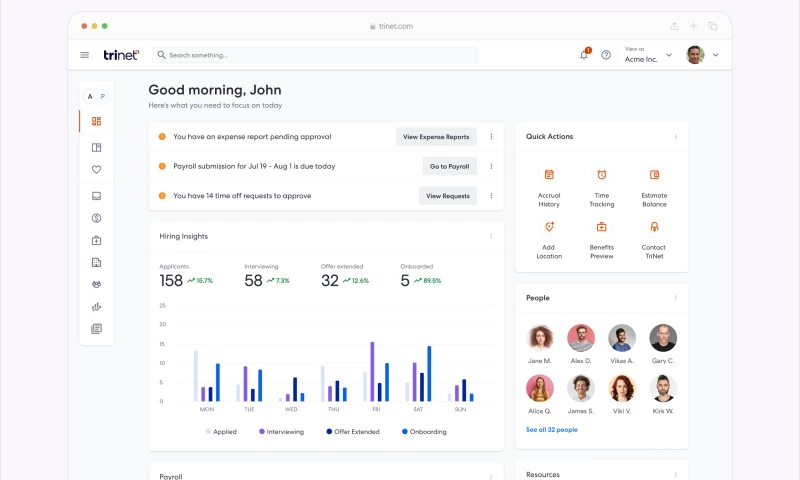800x480 pixels.
Task: Open the news document icon in sidebar
Action: [96, 329]
